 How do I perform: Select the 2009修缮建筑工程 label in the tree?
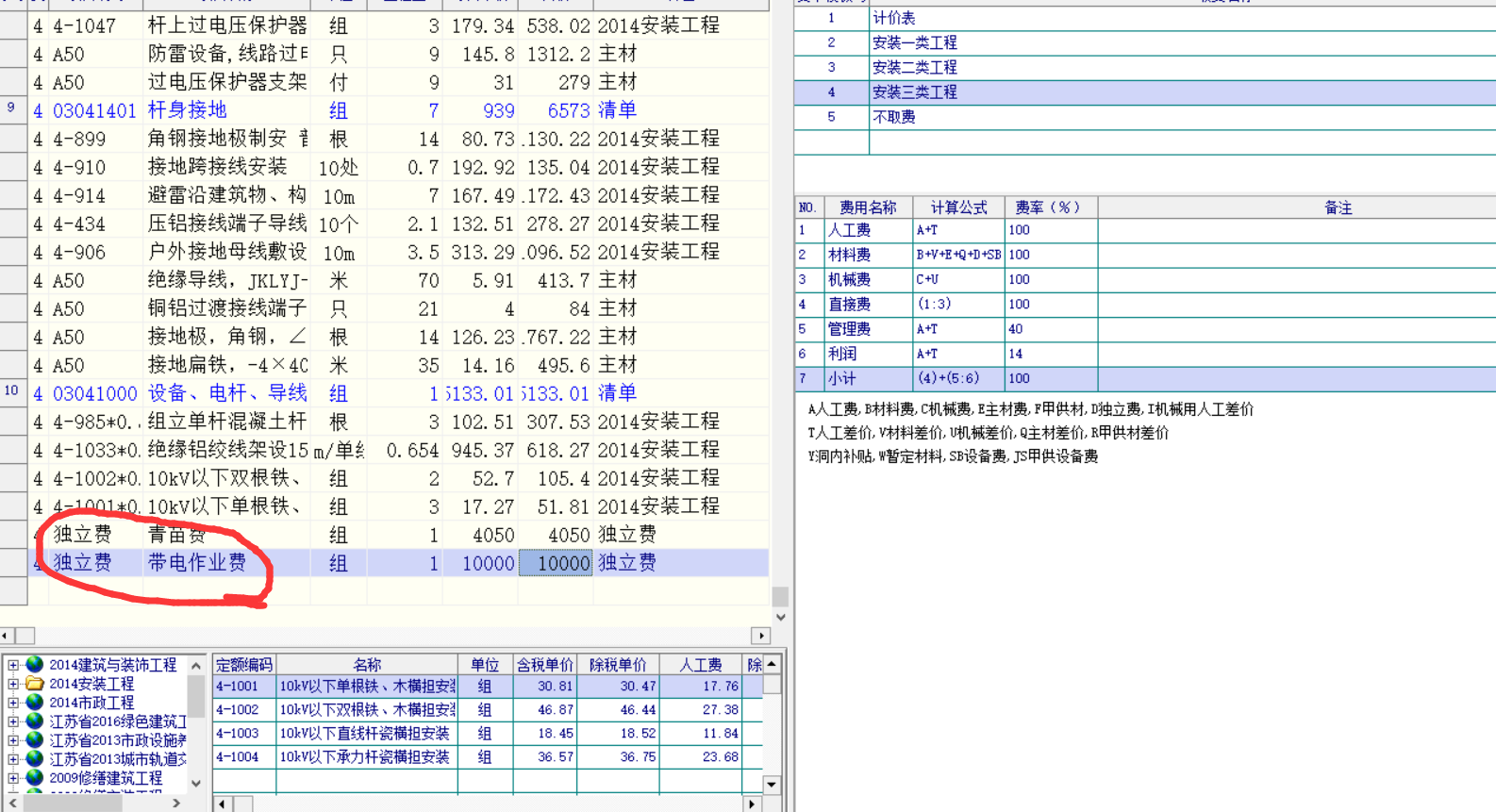pyautogui.click(x=106, y=778)
